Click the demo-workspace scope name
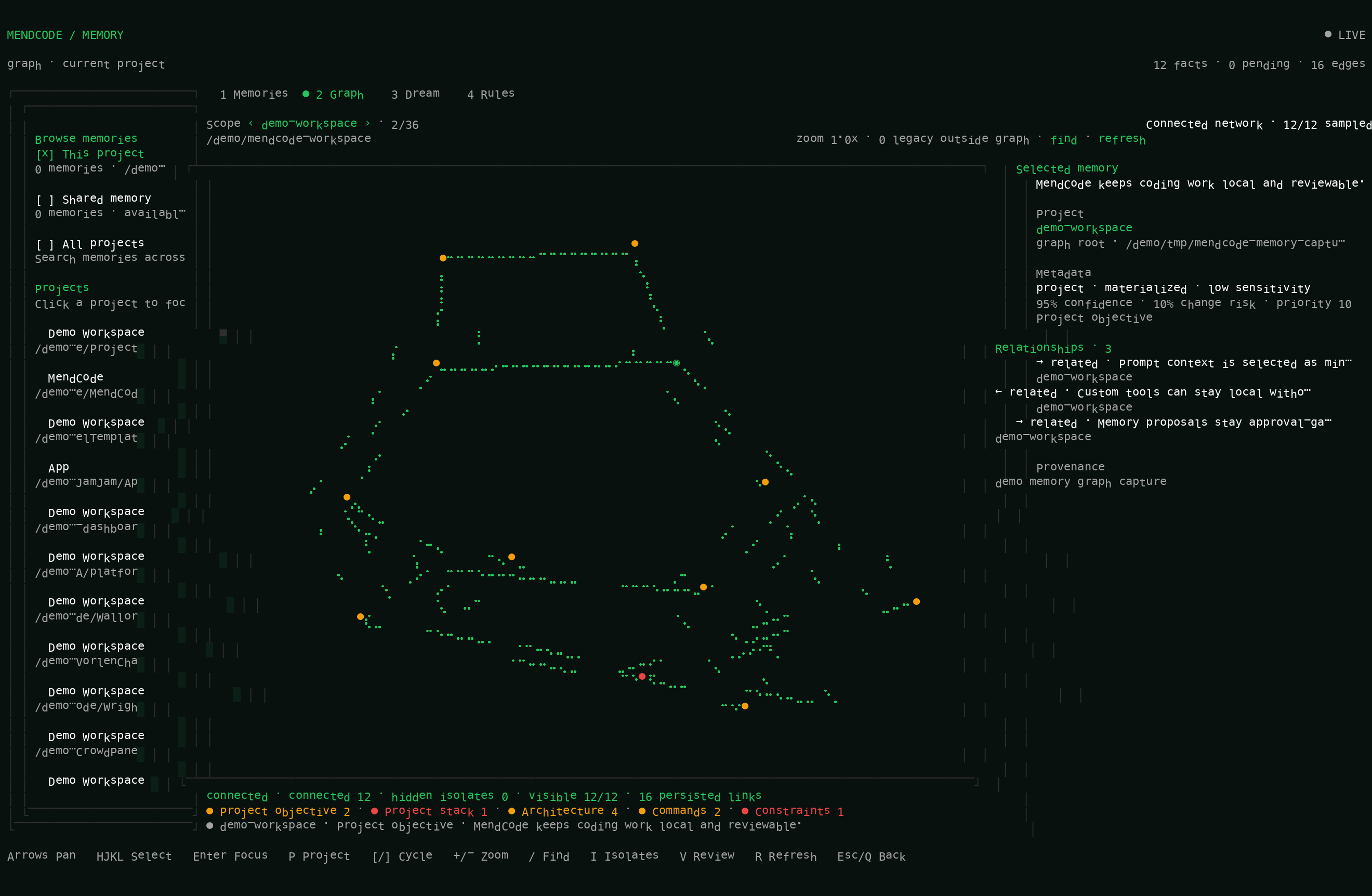Image resolution: width=1372 pixels, height=896 pixels. (309, 124)
